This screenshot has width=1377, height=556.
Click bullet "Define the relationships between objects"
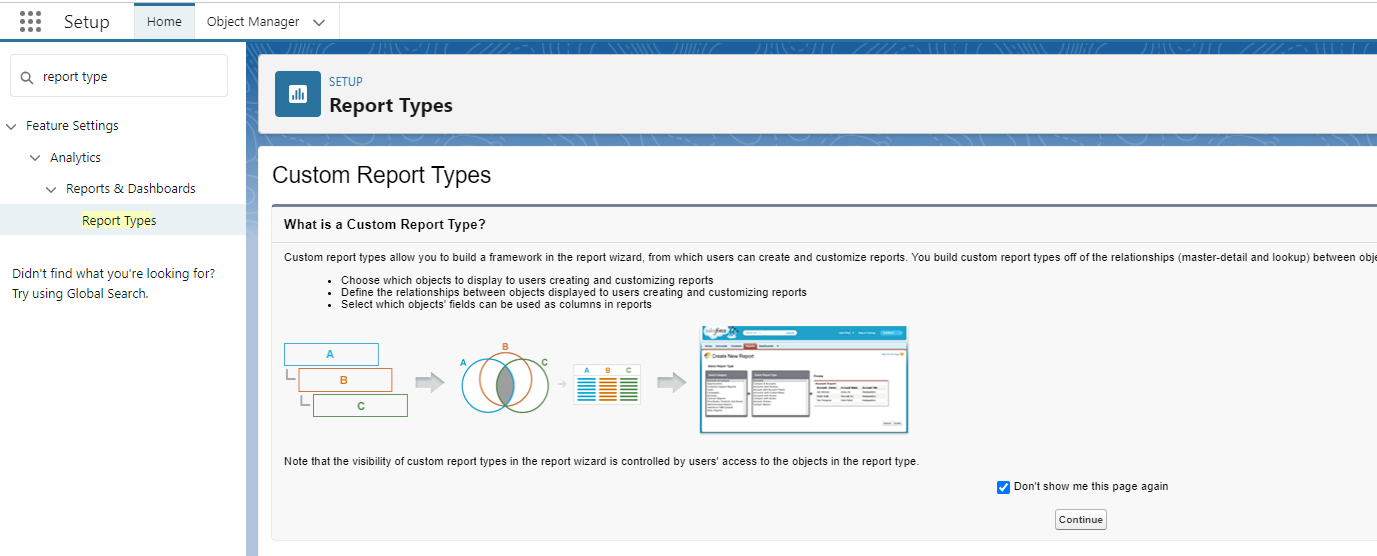coord(574,293)
